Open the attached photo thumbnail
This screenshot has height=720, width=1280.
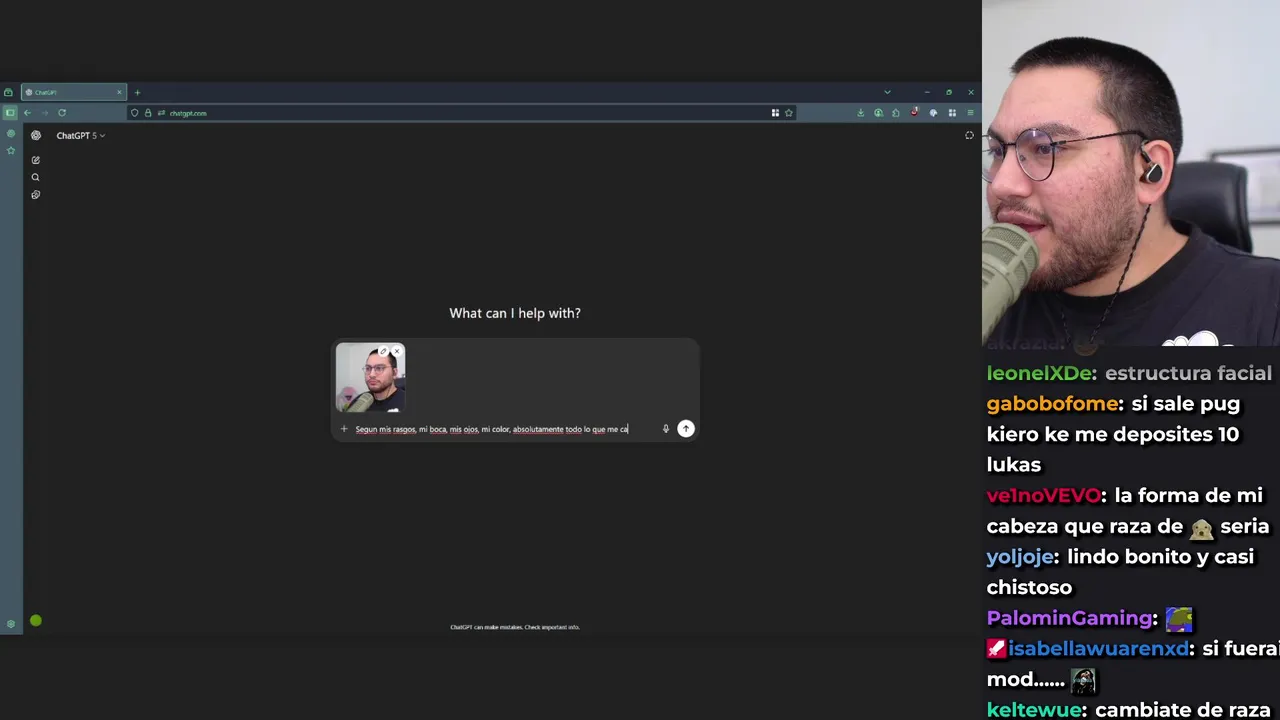point(370,379)
